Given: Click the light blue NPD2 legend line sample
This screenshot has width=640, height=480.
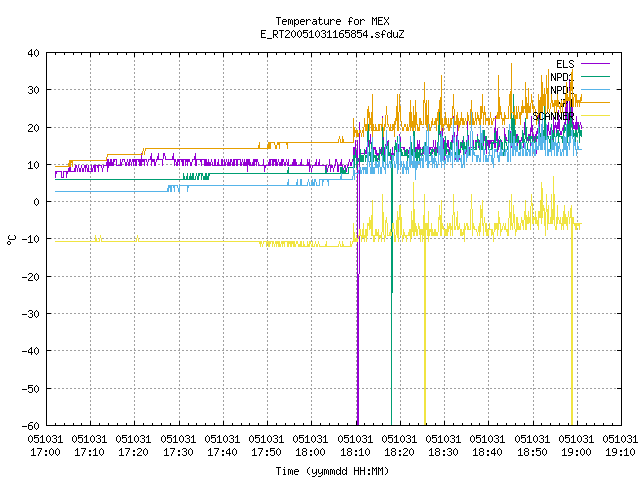Looking at the screenshot, I should 595,89.
